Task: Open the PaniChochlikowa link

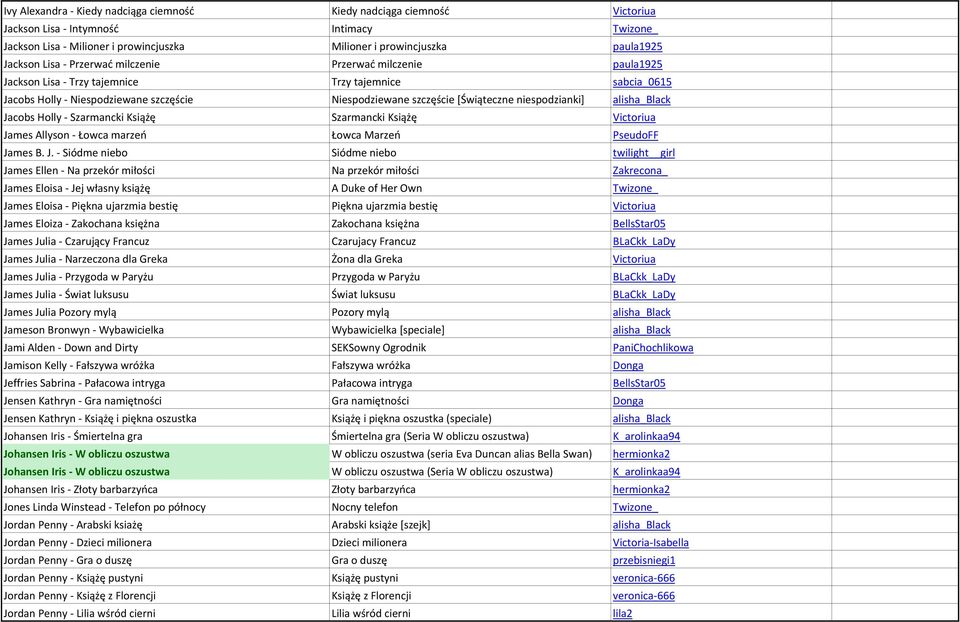Action: (653, 348)
